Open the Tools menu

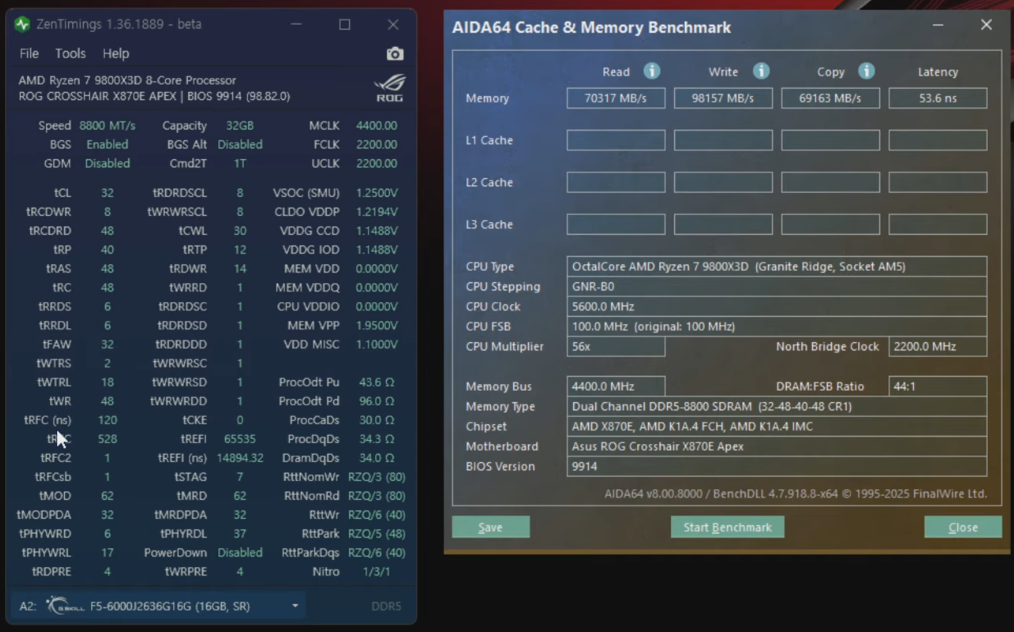pyautogui.click(x=70, y=54)
